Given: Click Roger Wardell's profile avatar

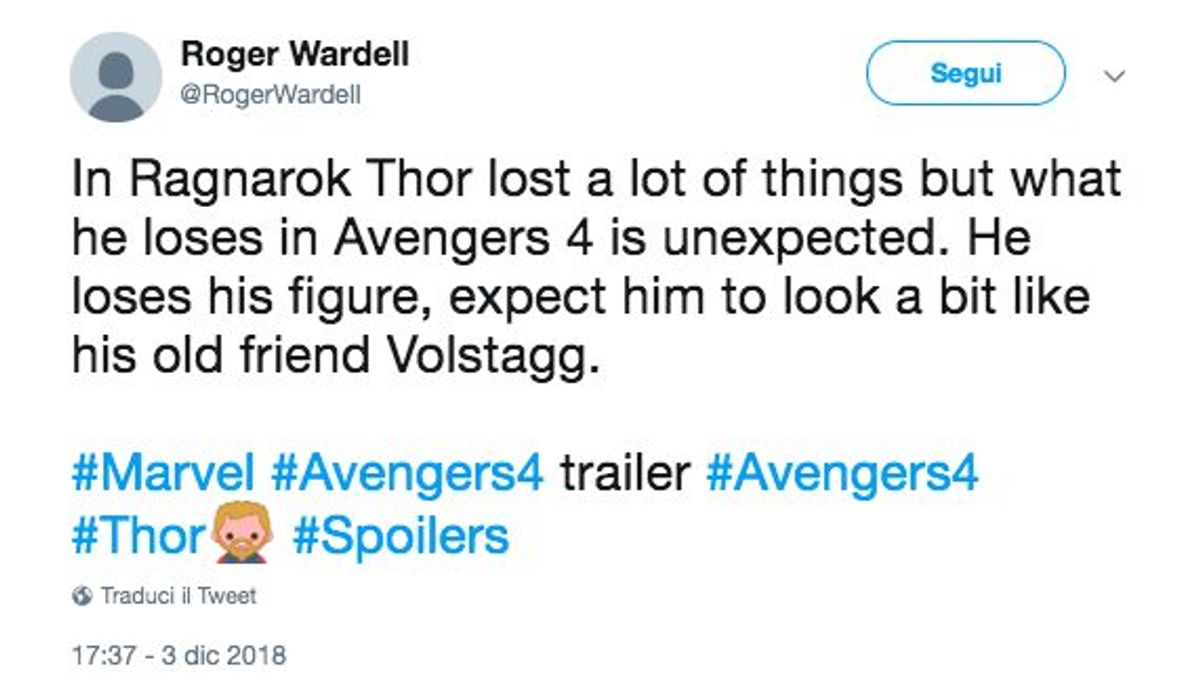Looking at the screenshot, I should pyautogui.click(x=116, y=77).
